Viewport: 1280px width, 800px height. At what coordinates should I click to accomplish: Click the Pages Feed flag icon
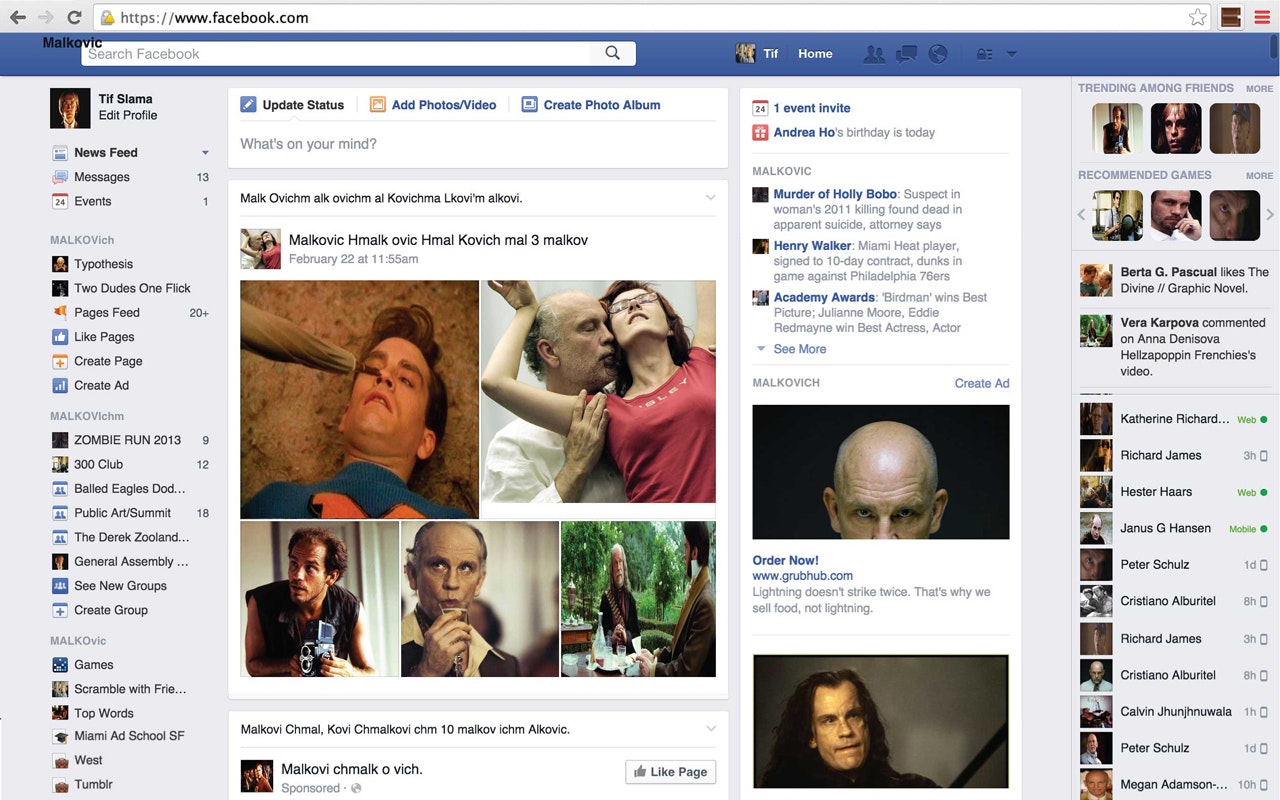pos(61,312)
